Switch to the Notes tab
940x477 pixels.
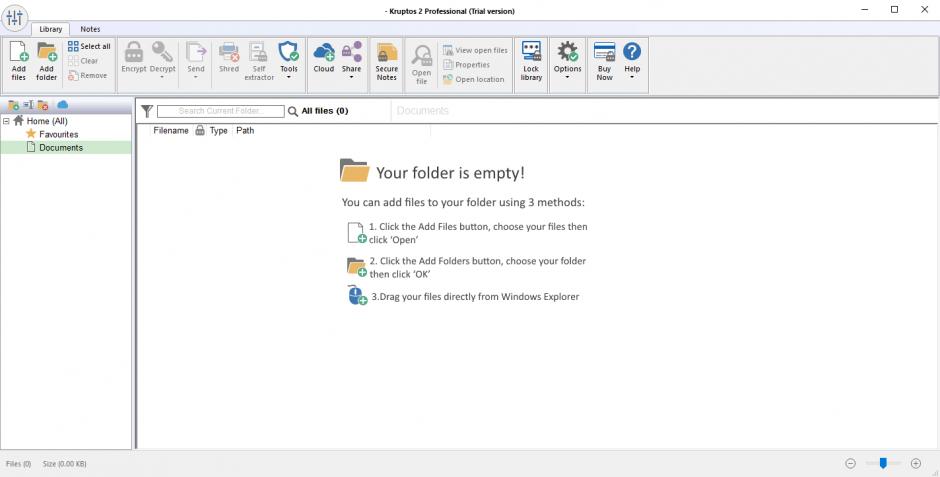(x=90, y=29)
